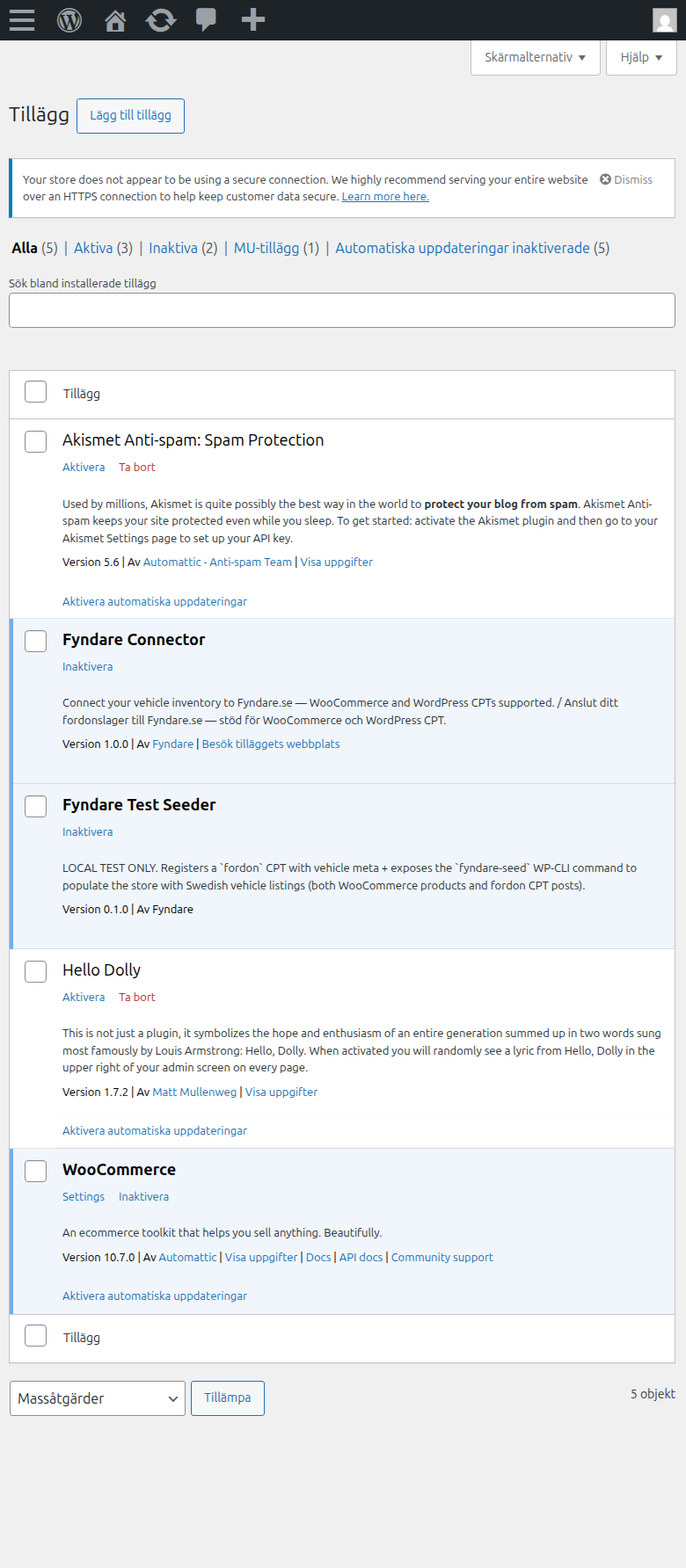686x1568 pixels.
Task: Check the Akismet Anti-spam checkbox
Action: 35,441
